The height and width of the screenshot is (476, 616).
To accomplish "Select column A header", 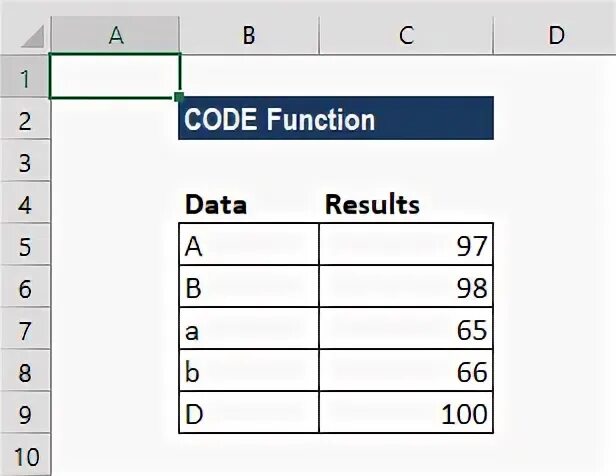I will point(115,35).
